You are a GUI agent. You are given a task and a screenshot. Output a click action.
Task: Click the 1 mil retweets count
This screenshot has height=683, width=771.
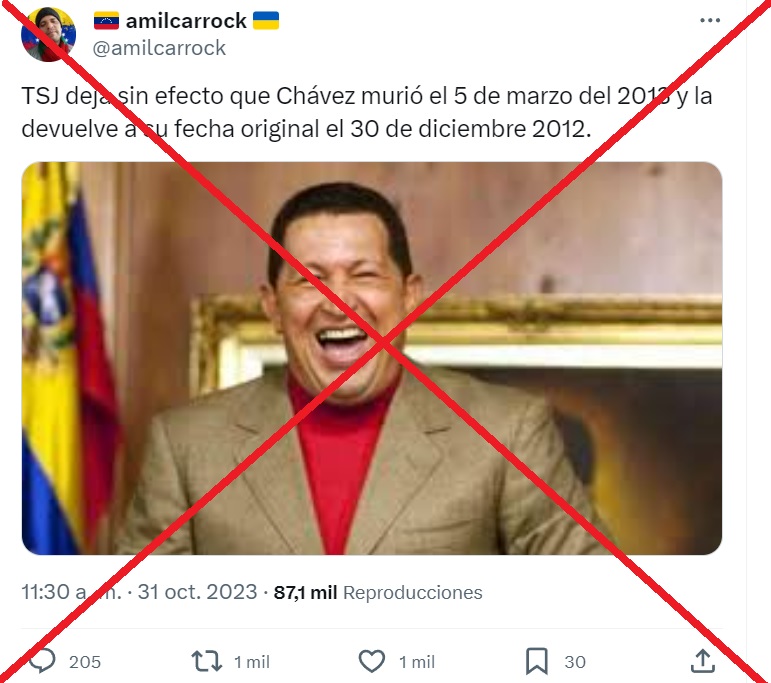point(252,662)
